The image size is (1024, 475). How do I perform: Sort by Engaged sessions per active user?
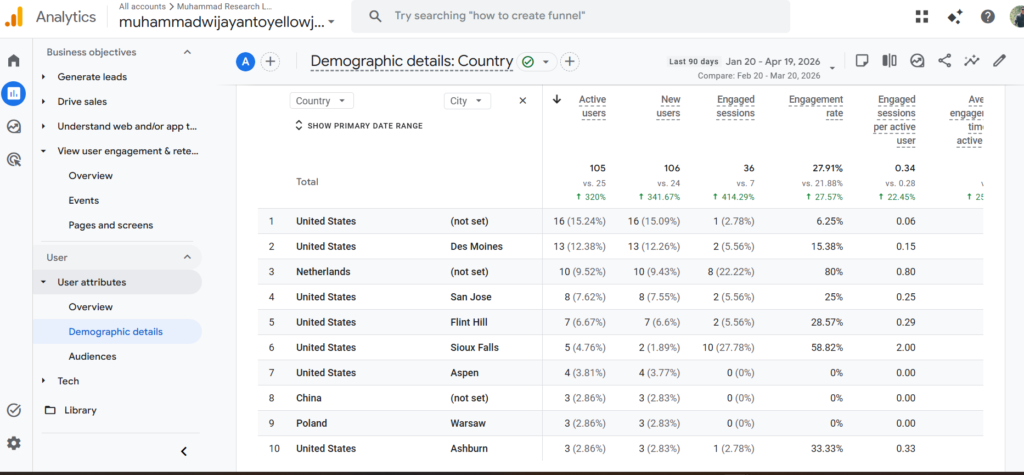click(896, 120)
